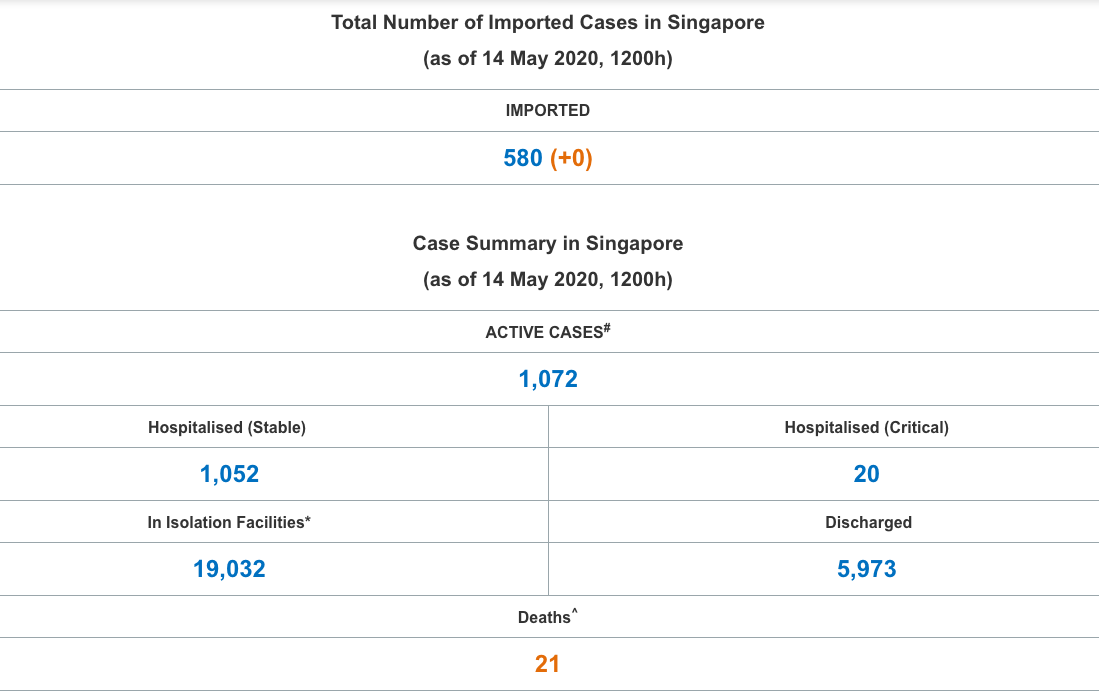Select the Hospitalised (Critical) label

point(866,427)
